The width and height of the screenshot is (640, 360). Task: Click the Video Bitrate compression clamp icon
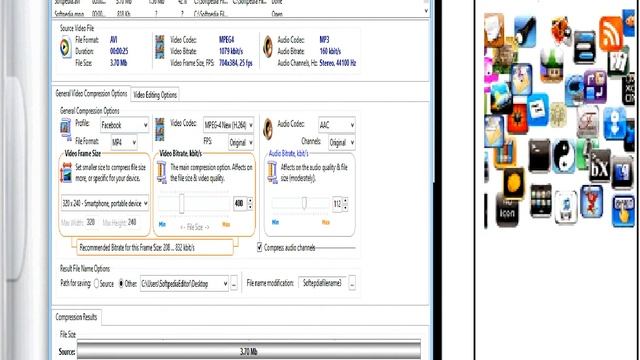[x=162, y=172]
